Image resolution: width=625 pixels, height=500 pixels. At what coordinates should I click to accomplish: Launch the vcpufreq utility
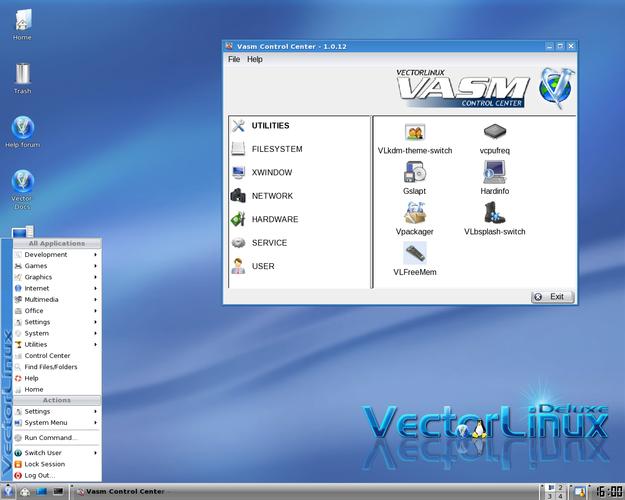[495, 139]
